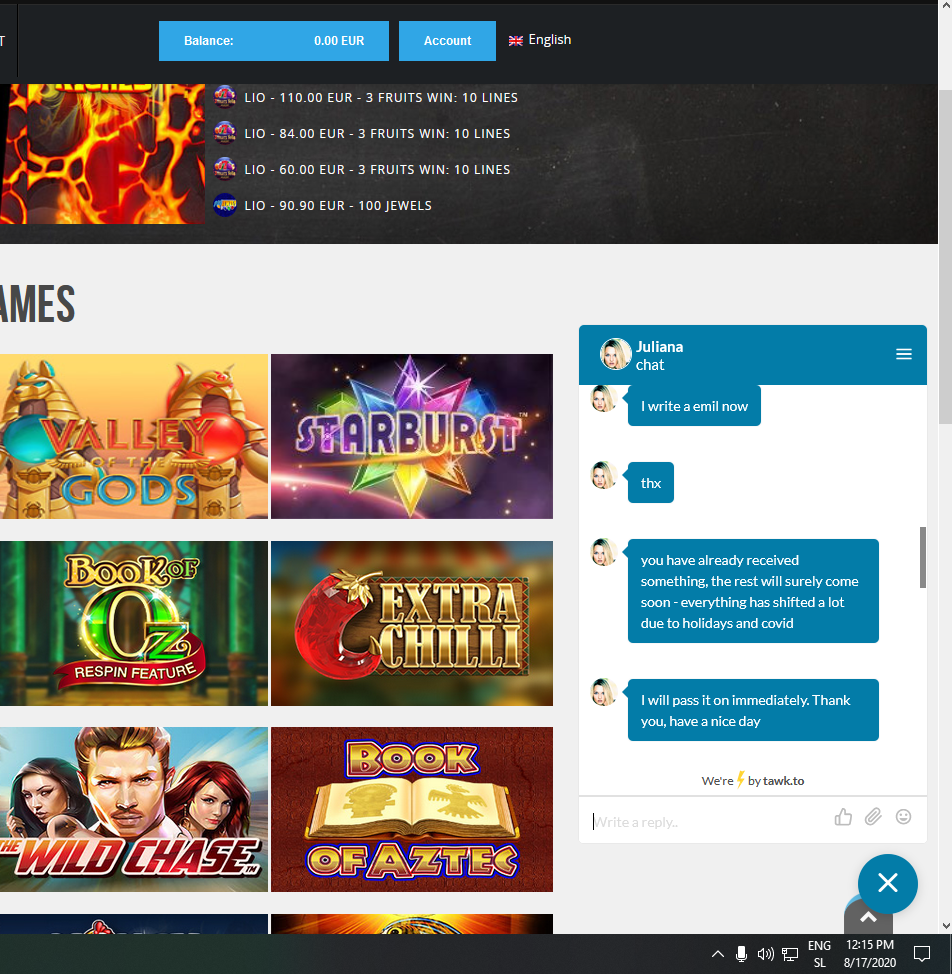Click the Balance 0.00 EUR button
Screen dimensions: 952x979
point(273,41)
